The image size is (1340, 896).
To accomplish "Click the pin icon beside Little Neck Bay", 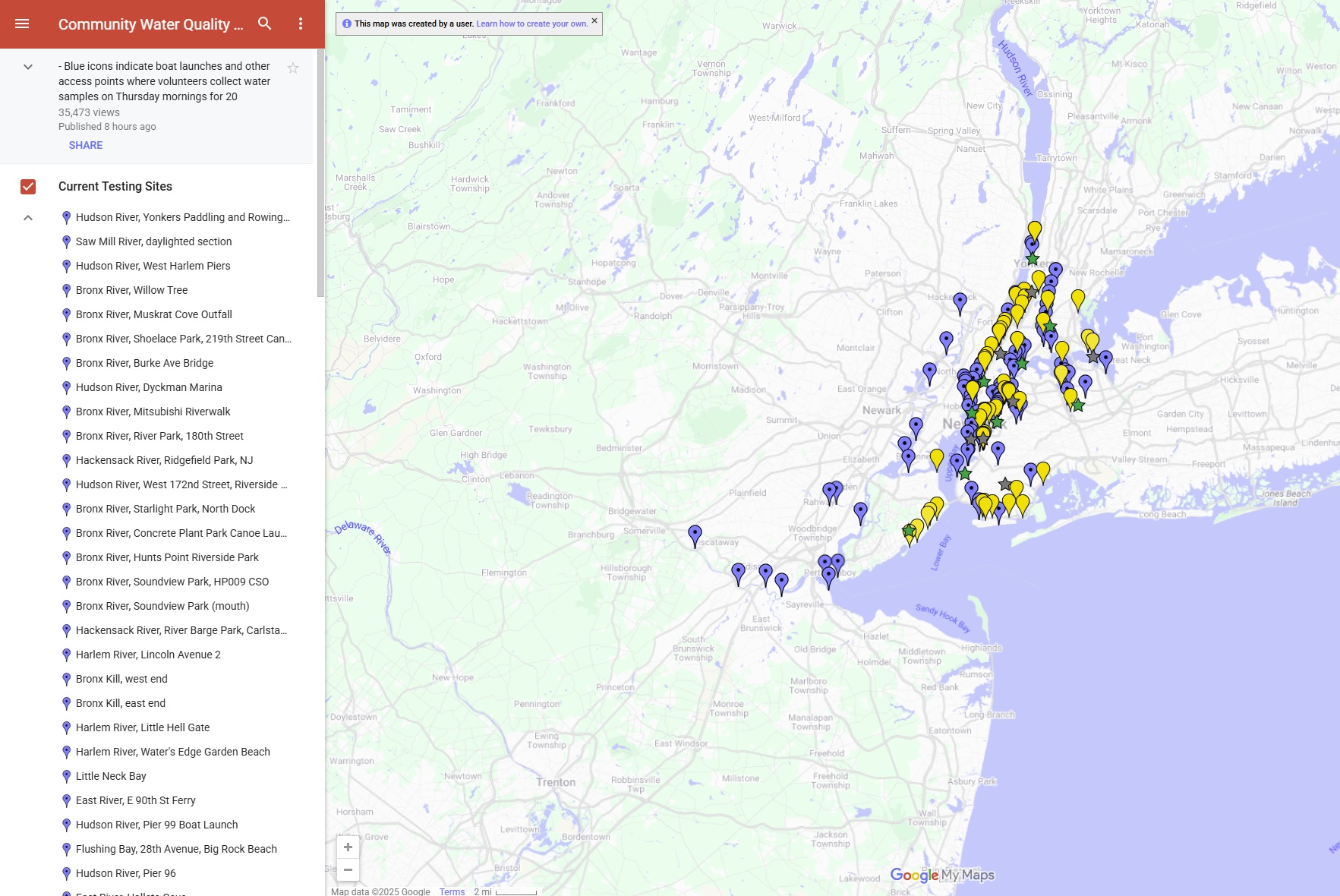I will [66, 776].
